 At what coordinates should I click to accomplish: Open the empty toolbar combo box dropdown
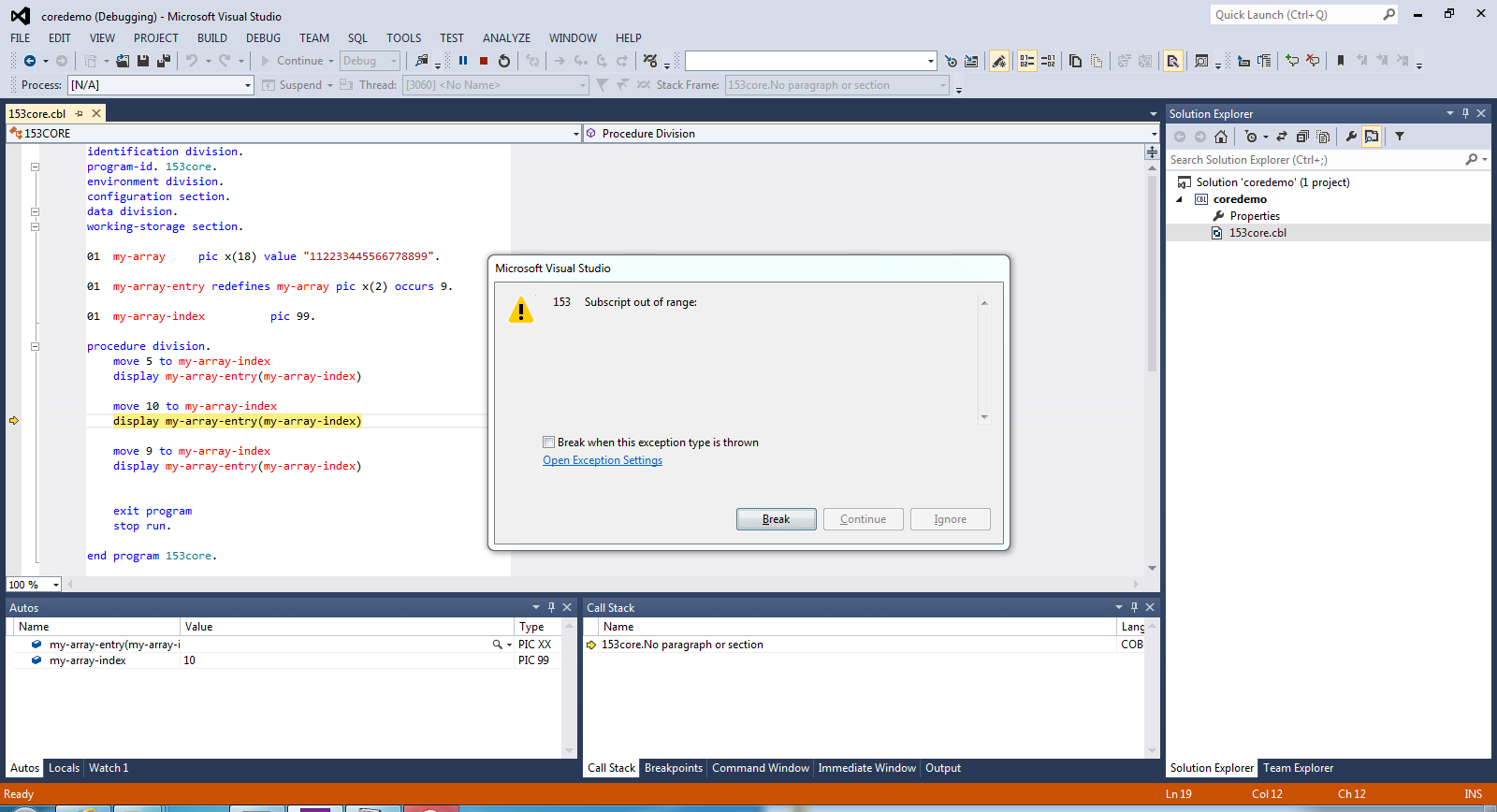click(x=931, y=61)
